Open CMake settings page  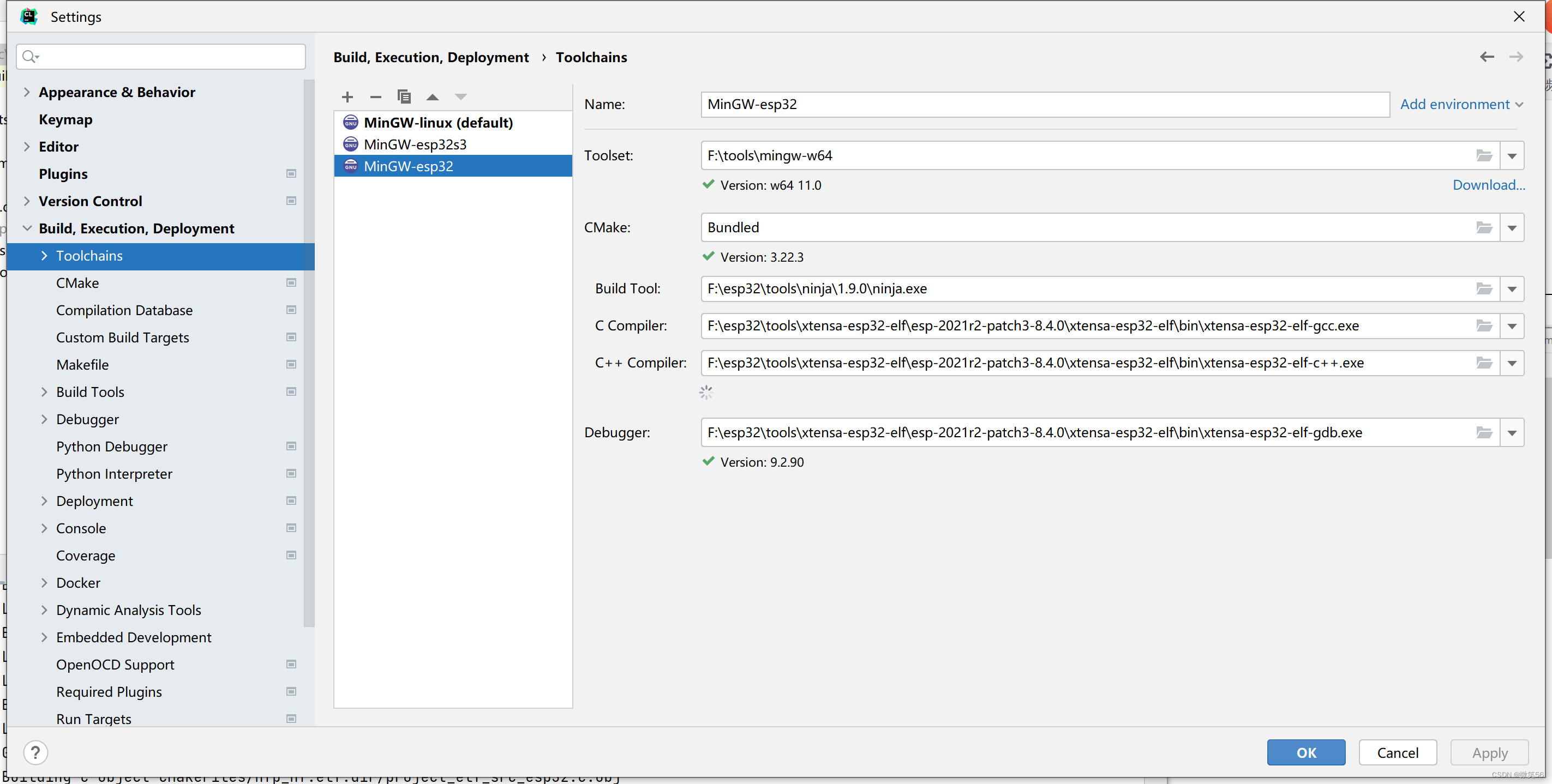(77, 283)
